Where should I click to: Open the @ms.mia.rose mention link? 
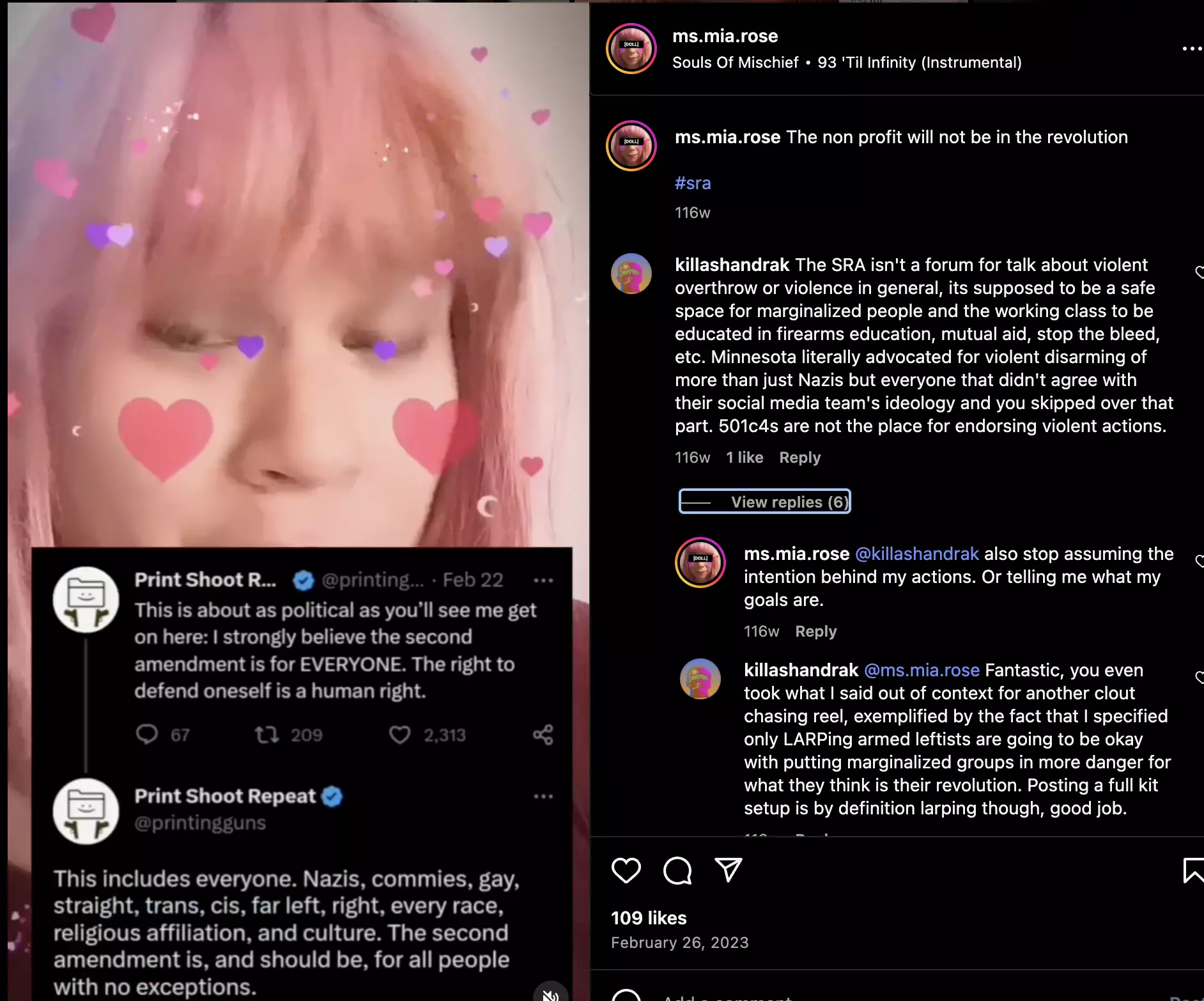[922, 670]
